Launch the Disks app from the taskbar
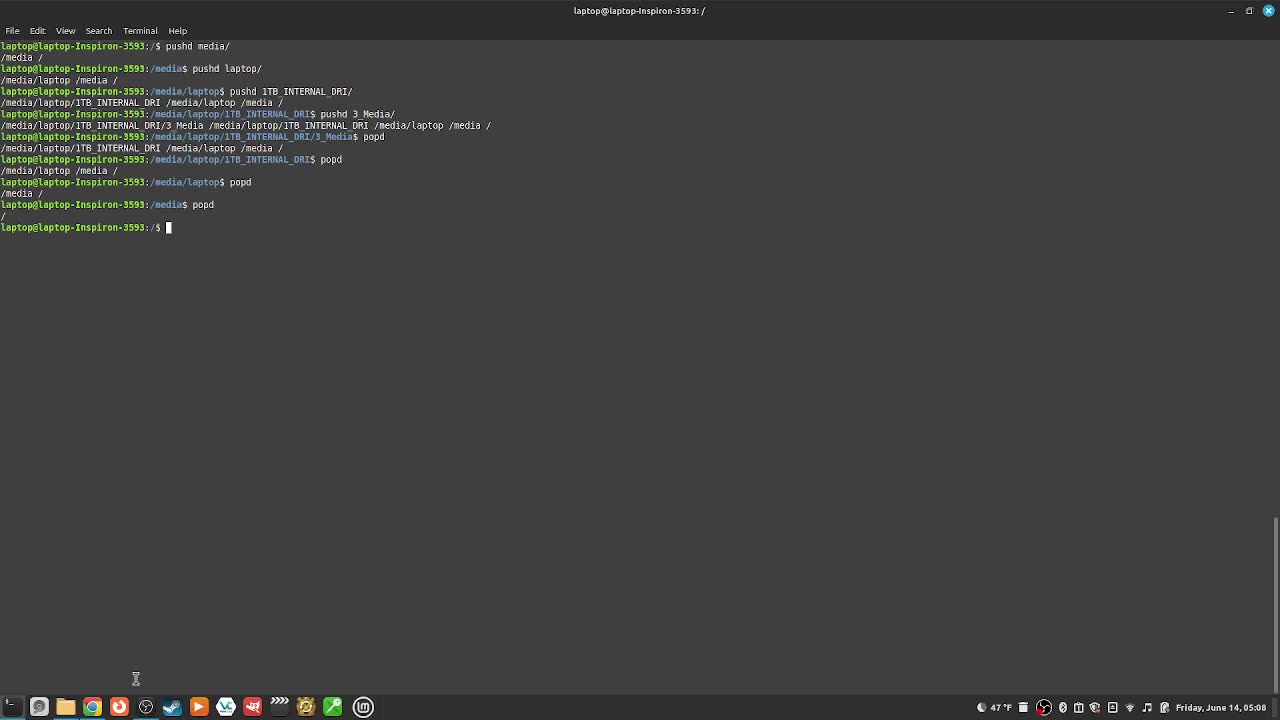The height and width of the screenshot is (720, 1280). (x=39, y=707)
